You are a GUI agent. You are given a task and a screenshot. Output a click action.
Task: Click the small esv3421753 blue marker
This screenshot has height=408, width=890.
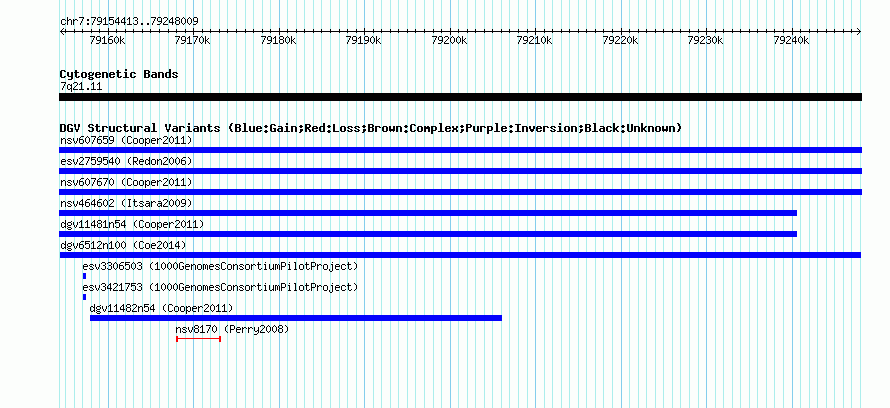85,297
